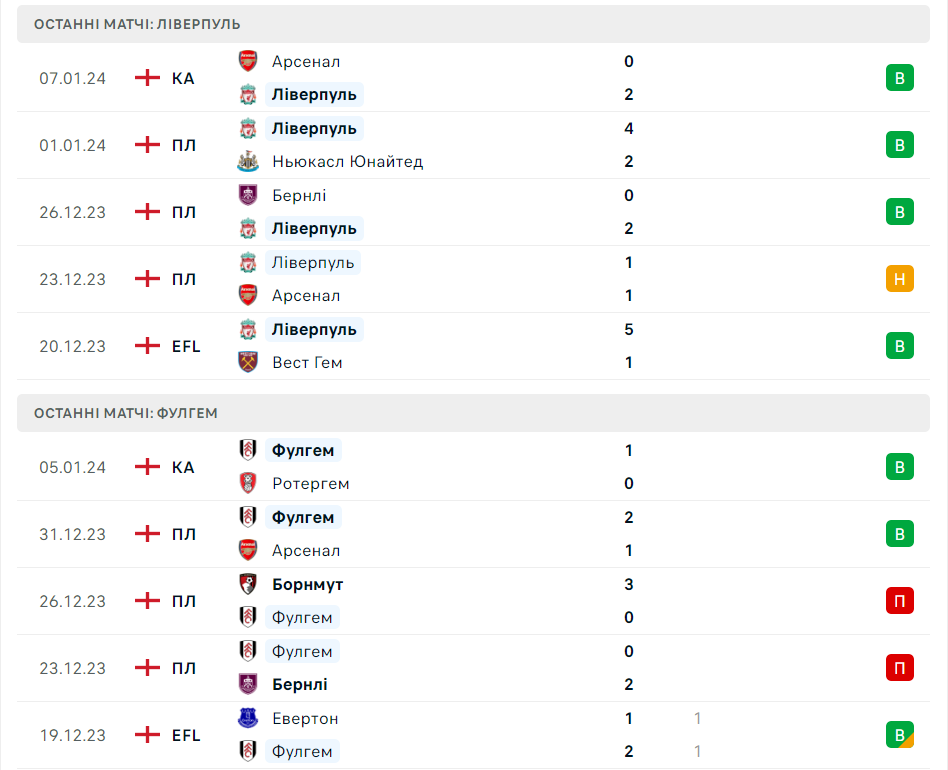The width and height of the screenshot is (948, 770).
Task: Click the Everton club crest
Action: 248,718
